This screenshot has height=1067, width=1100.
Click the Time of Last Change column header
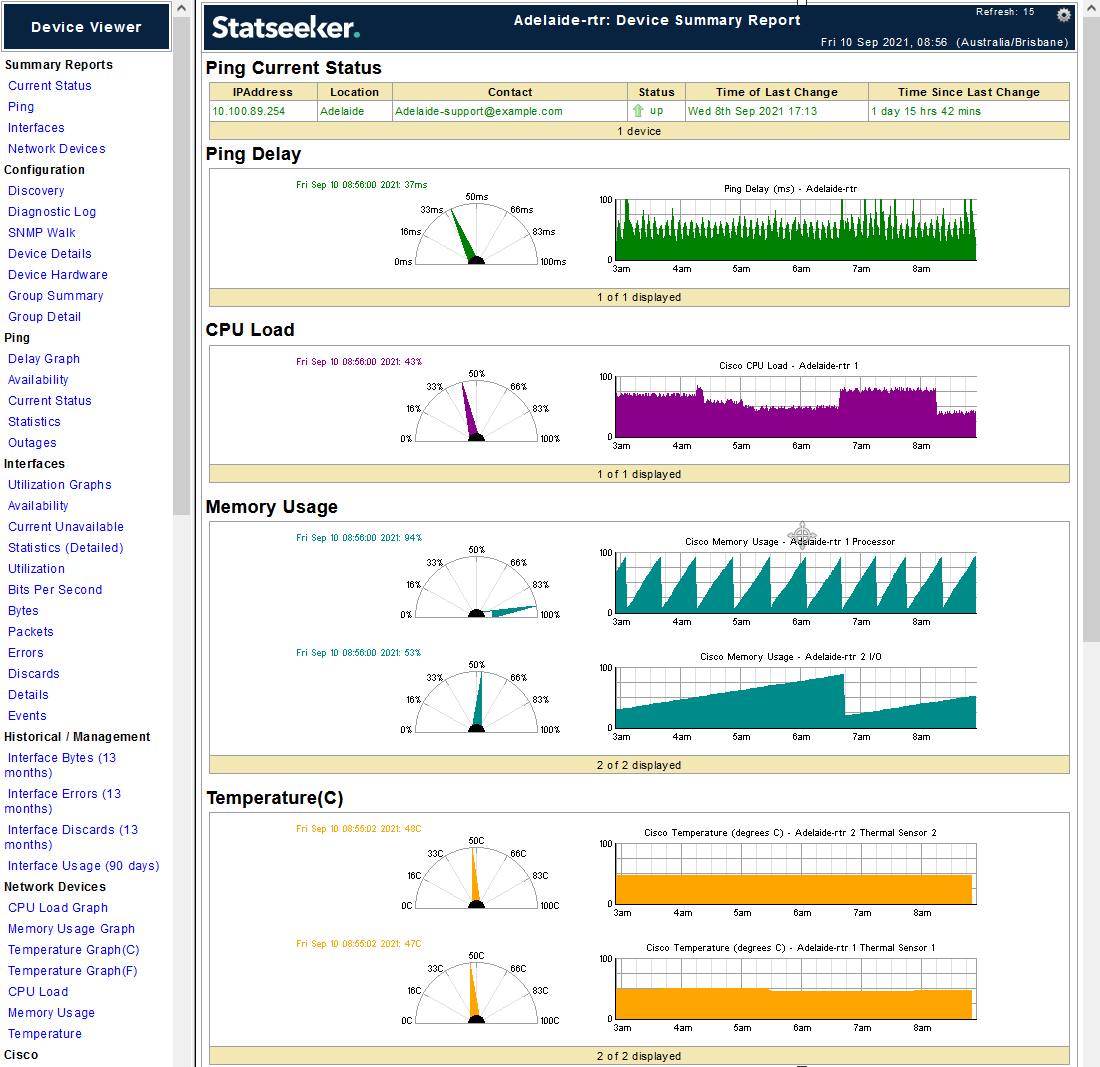[x=777, y=92]
